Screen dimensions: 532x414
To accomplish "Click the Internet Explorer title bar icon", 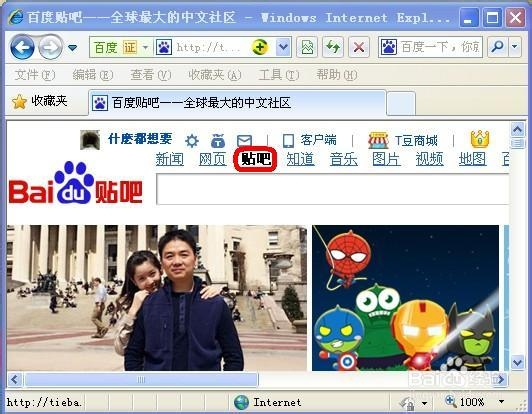I will [16, 17].
